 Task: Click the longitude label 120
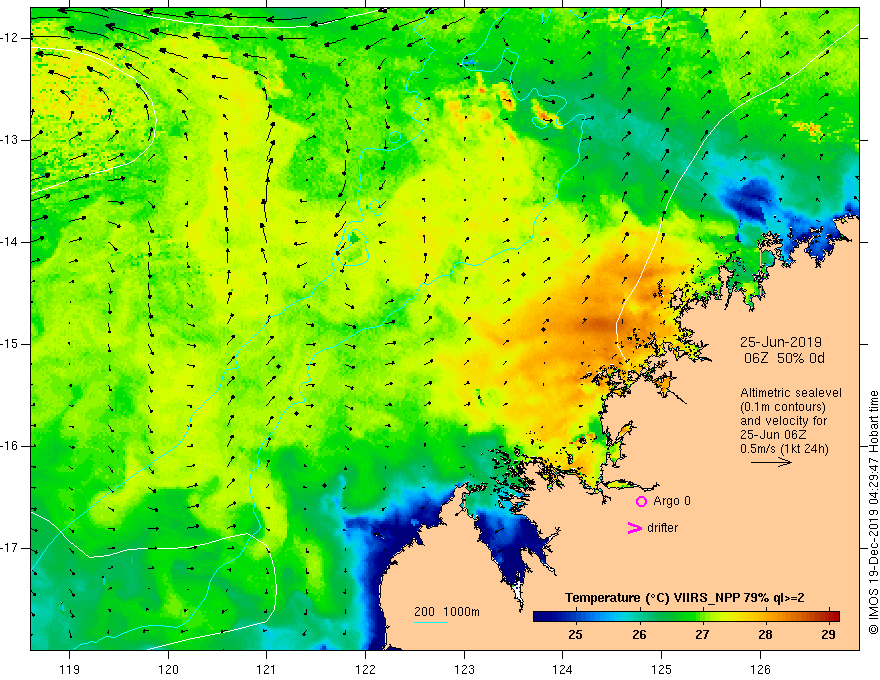(x=168, y=669)
